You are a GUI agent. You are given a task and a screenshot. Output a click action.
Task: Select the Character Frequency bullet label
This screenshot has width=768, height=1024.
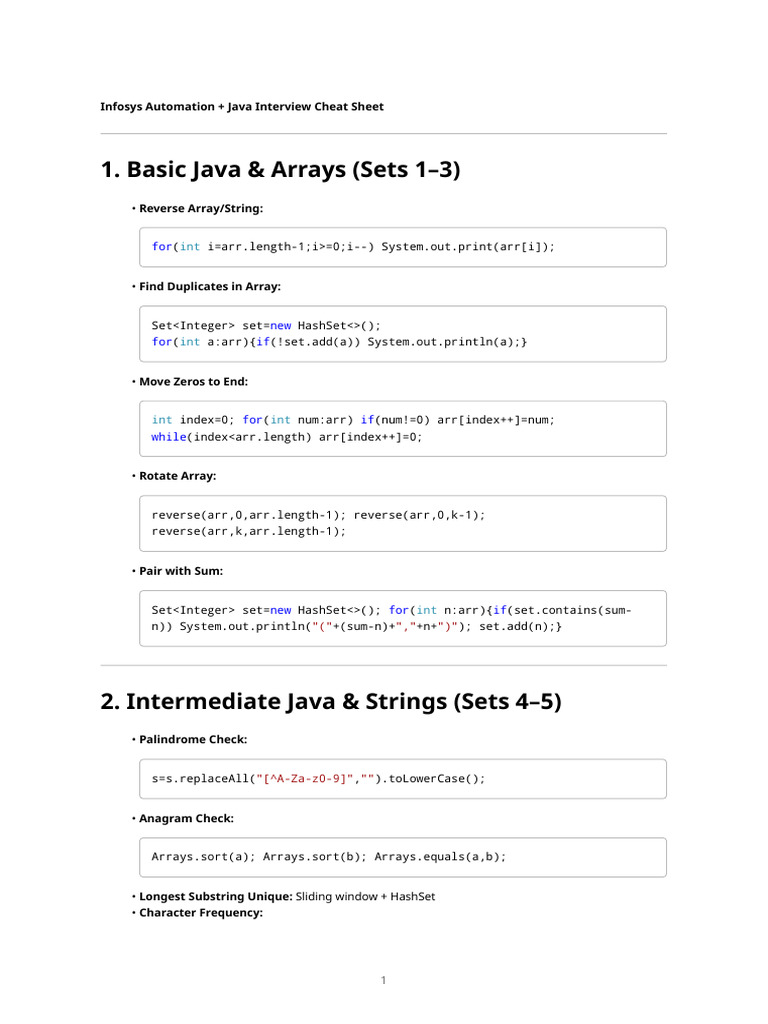[x=200, y=912]
